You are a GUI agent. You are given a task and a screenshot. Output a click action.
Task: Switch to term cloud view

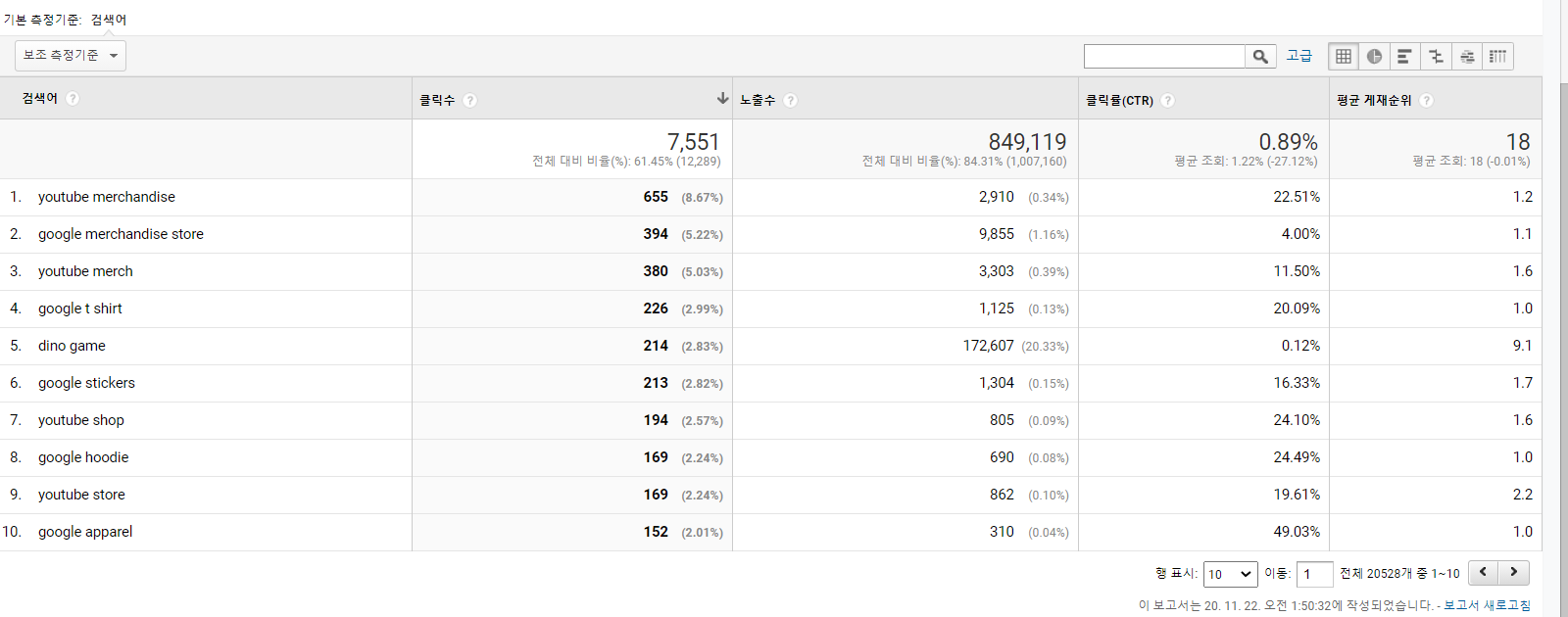click(x=1467, y=57)
